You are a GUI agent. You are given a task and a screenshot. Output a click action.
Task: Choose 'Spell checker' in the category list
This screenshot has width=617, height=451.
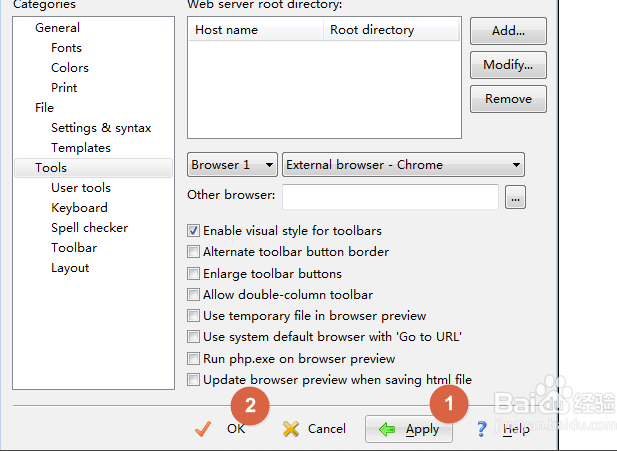pyautogui.click(x=89, y=228)
